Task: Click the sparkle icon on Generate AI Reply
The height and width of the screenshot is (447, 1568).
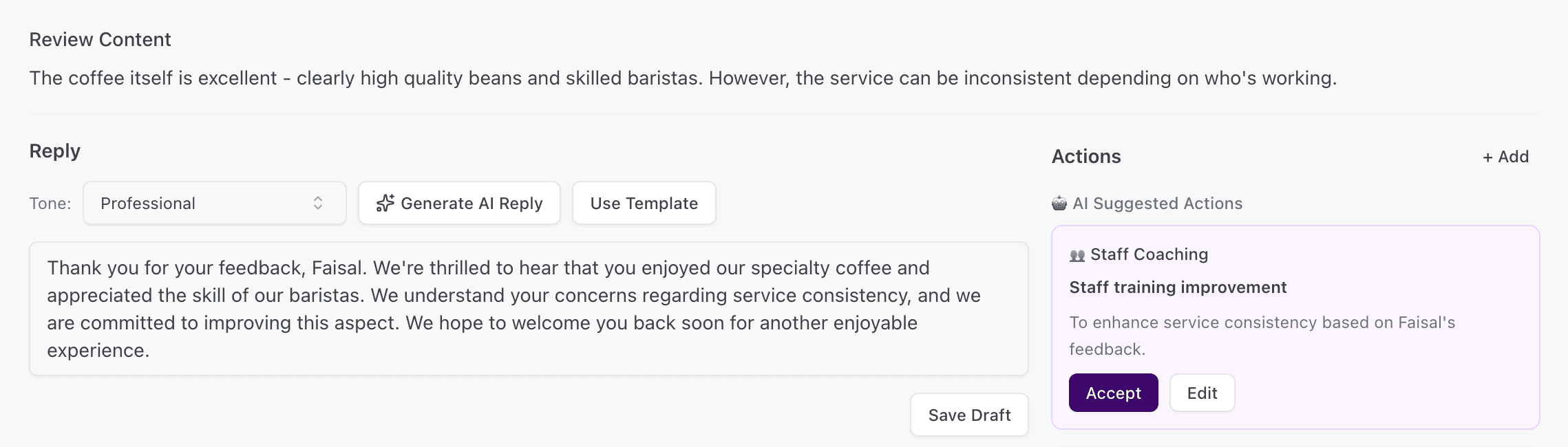Action: pos(386,203)
